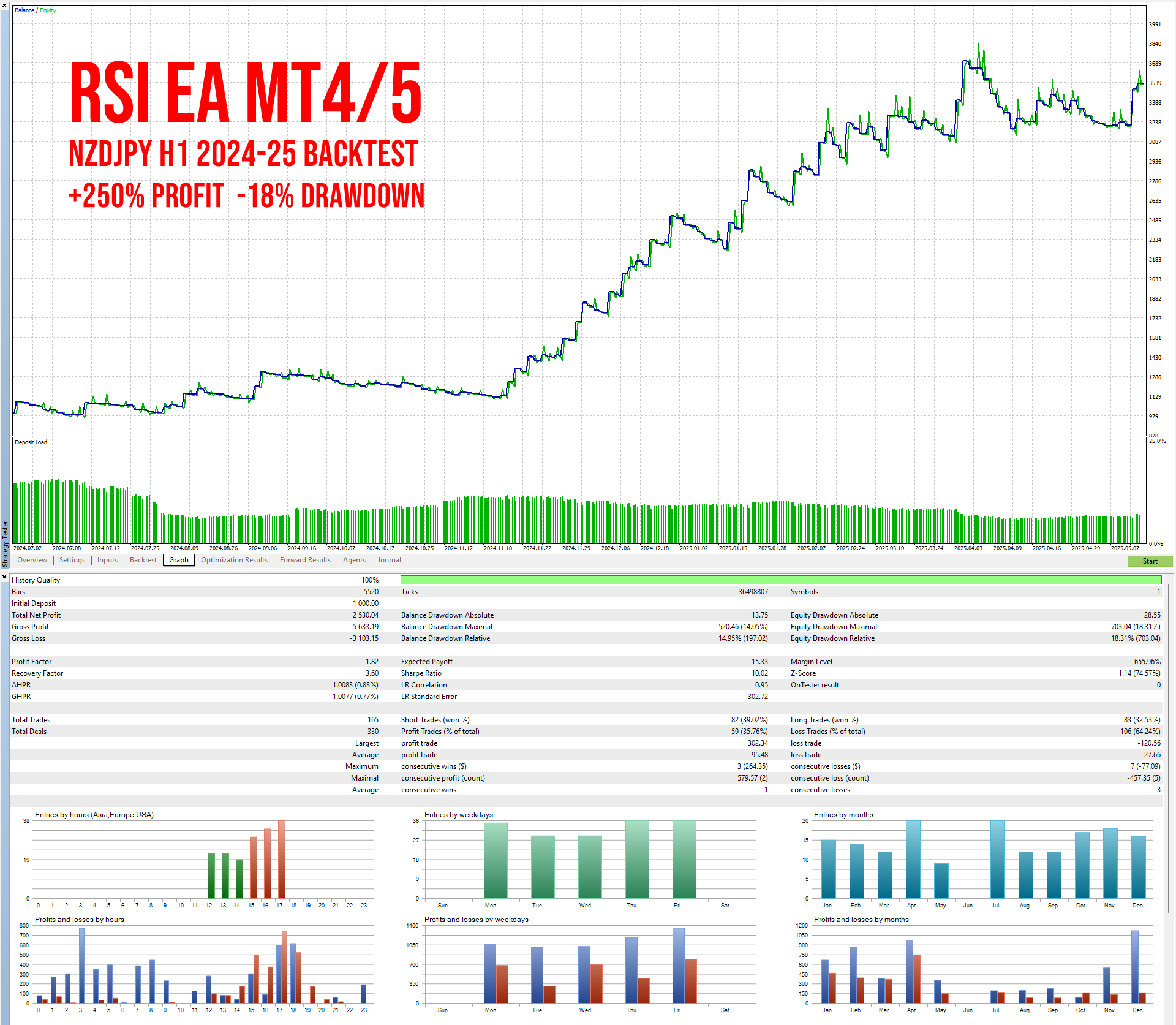Click the hour 17 entries bar
Screen dimensions: 1176x1025
[282, 860]
